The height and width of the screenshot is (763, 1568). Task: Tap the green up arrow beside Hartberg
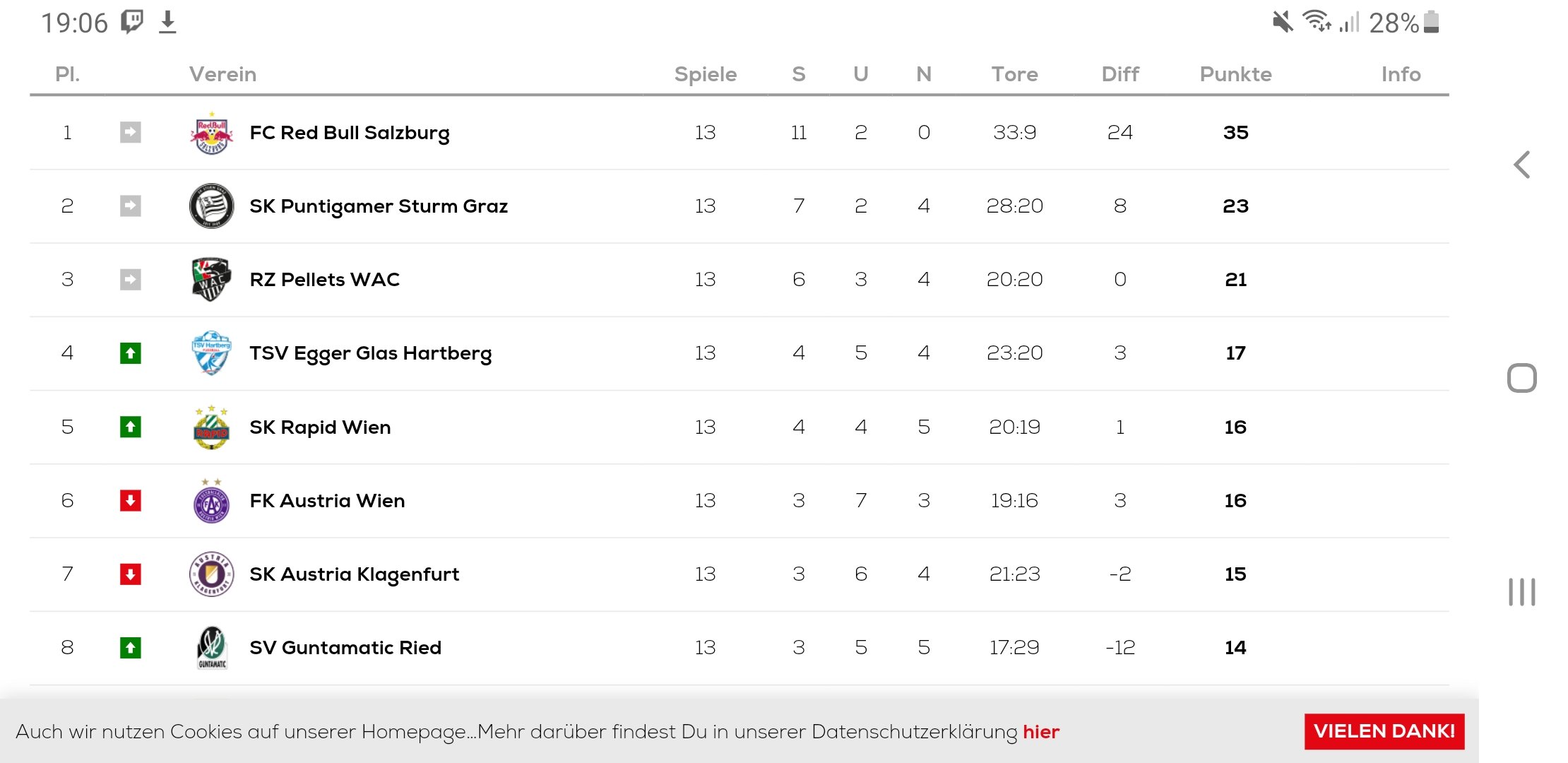pyautogui.click(x=131, y=353)
